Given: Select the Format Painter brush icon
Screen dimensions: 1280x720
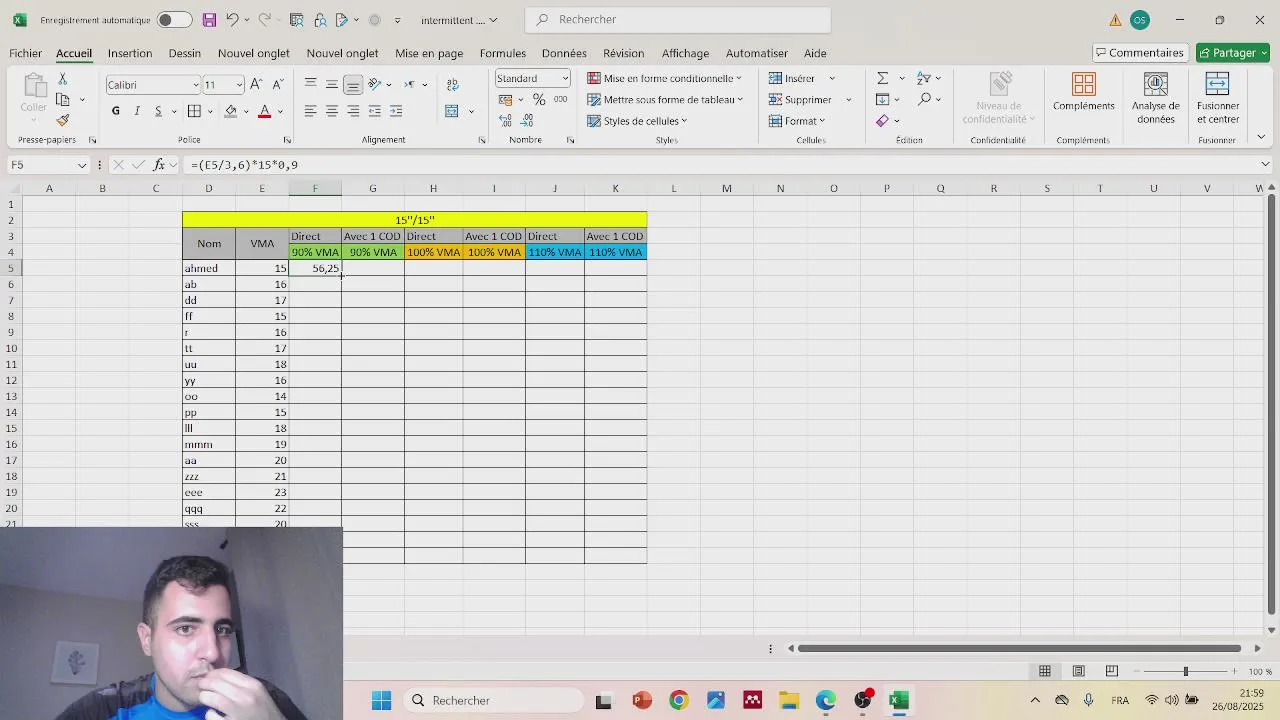Looking at the screenshot, I should coord(62,120).
